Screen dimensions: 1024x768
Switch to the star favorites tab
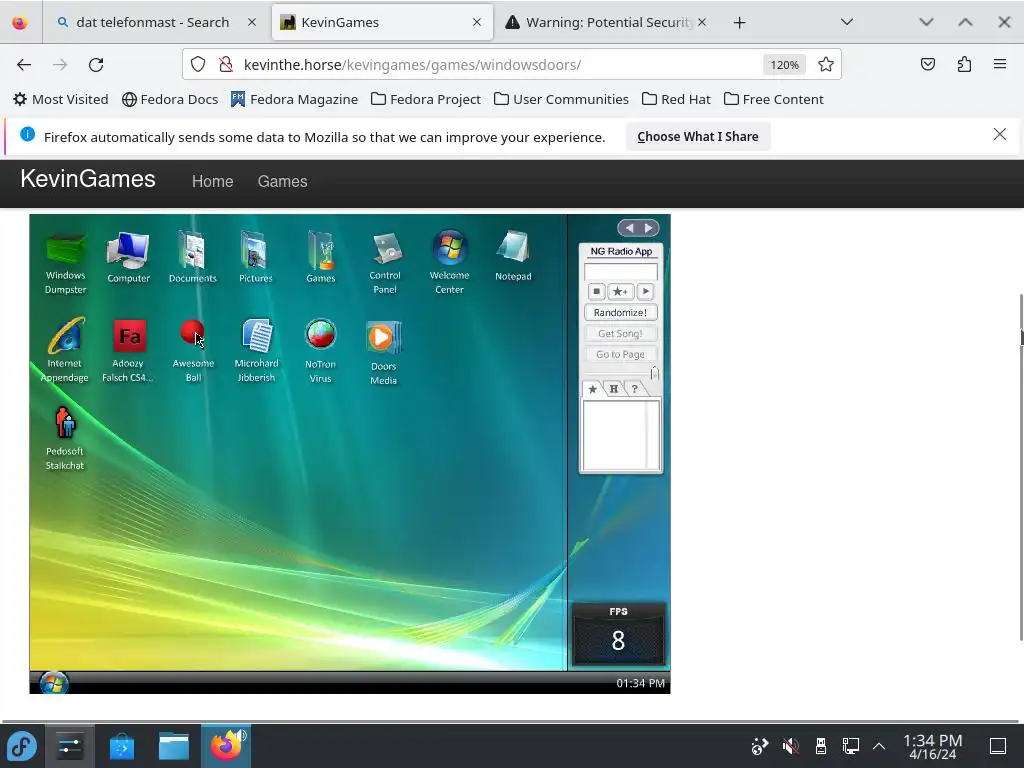point(593,389)
